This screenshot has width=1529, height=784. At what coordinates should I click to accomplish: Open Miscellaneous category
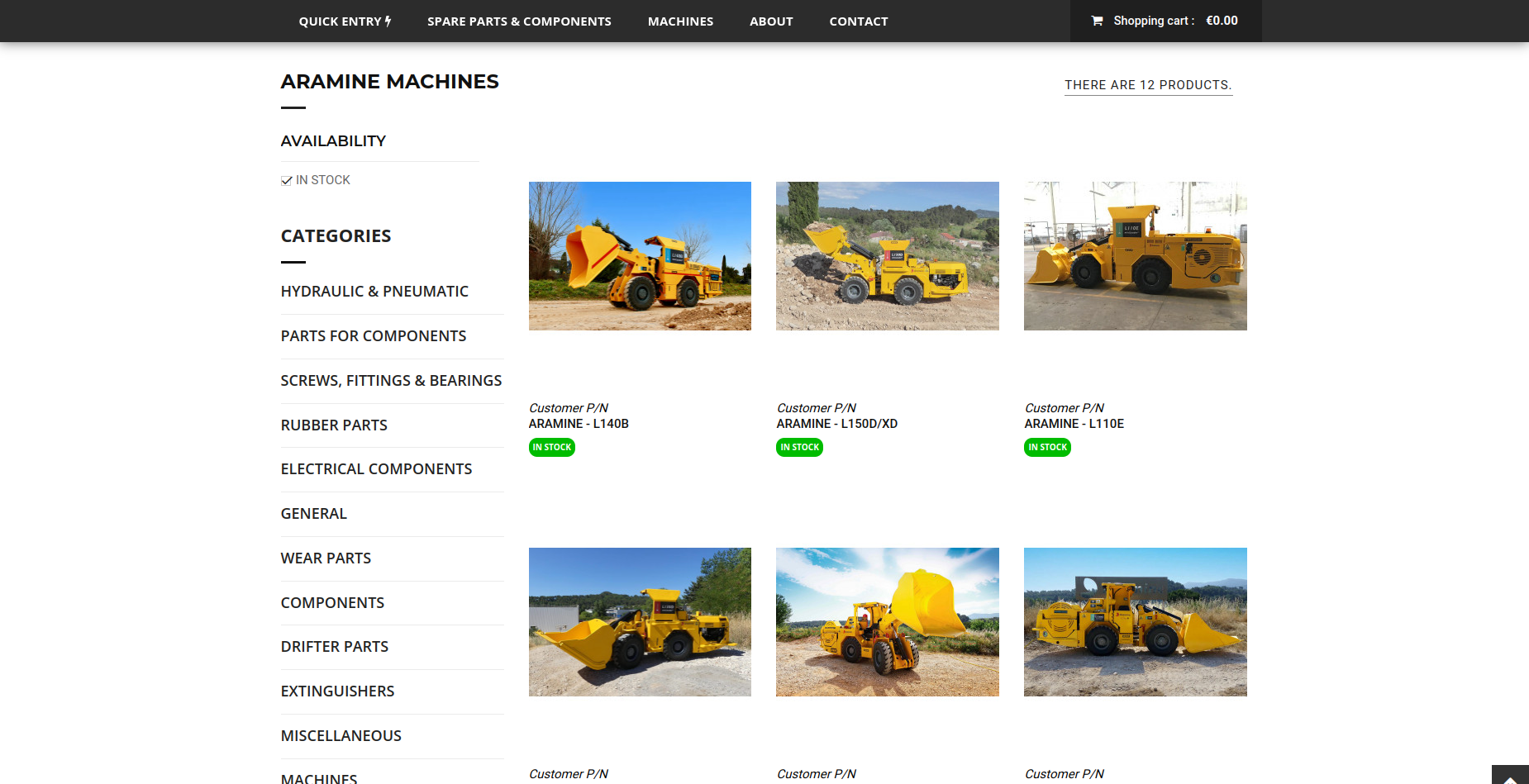(341, 736)
